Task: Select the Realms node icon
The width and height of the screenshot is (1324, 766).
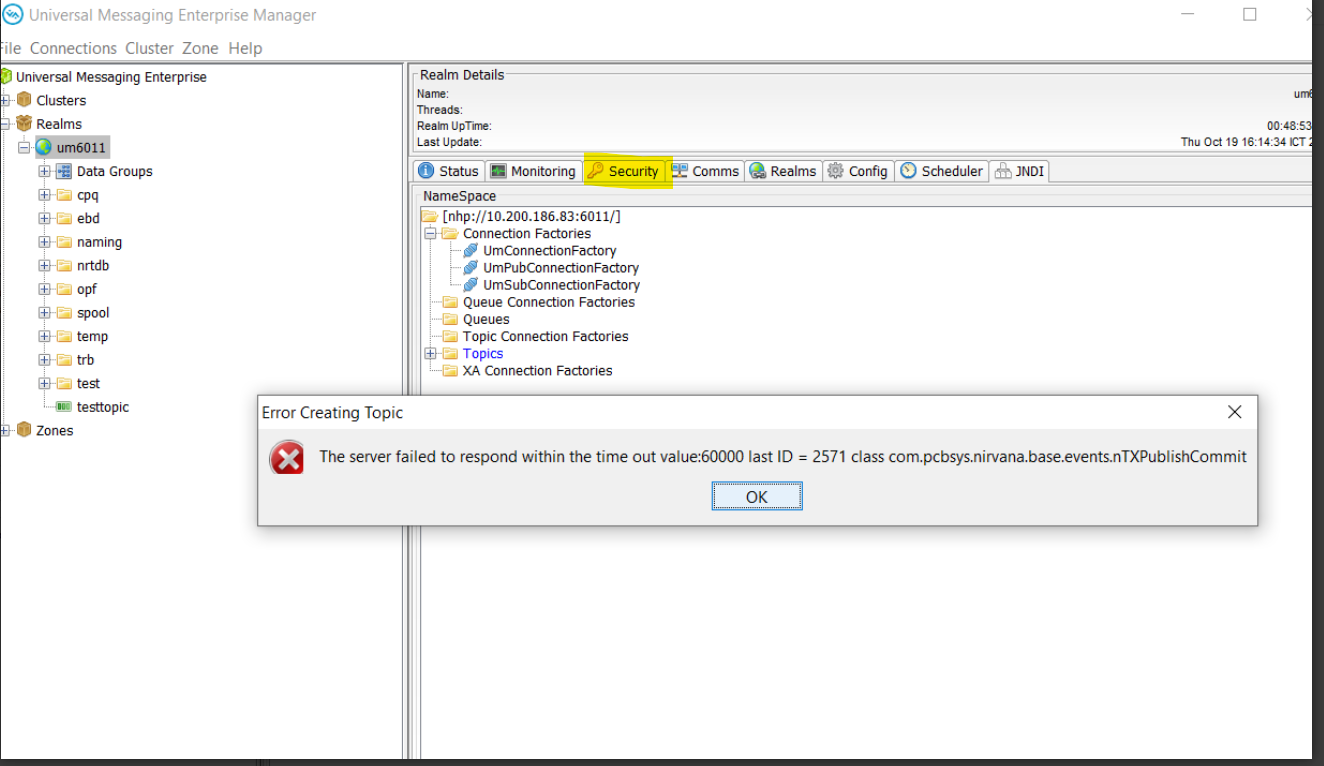Action: [x=24, y=124]
